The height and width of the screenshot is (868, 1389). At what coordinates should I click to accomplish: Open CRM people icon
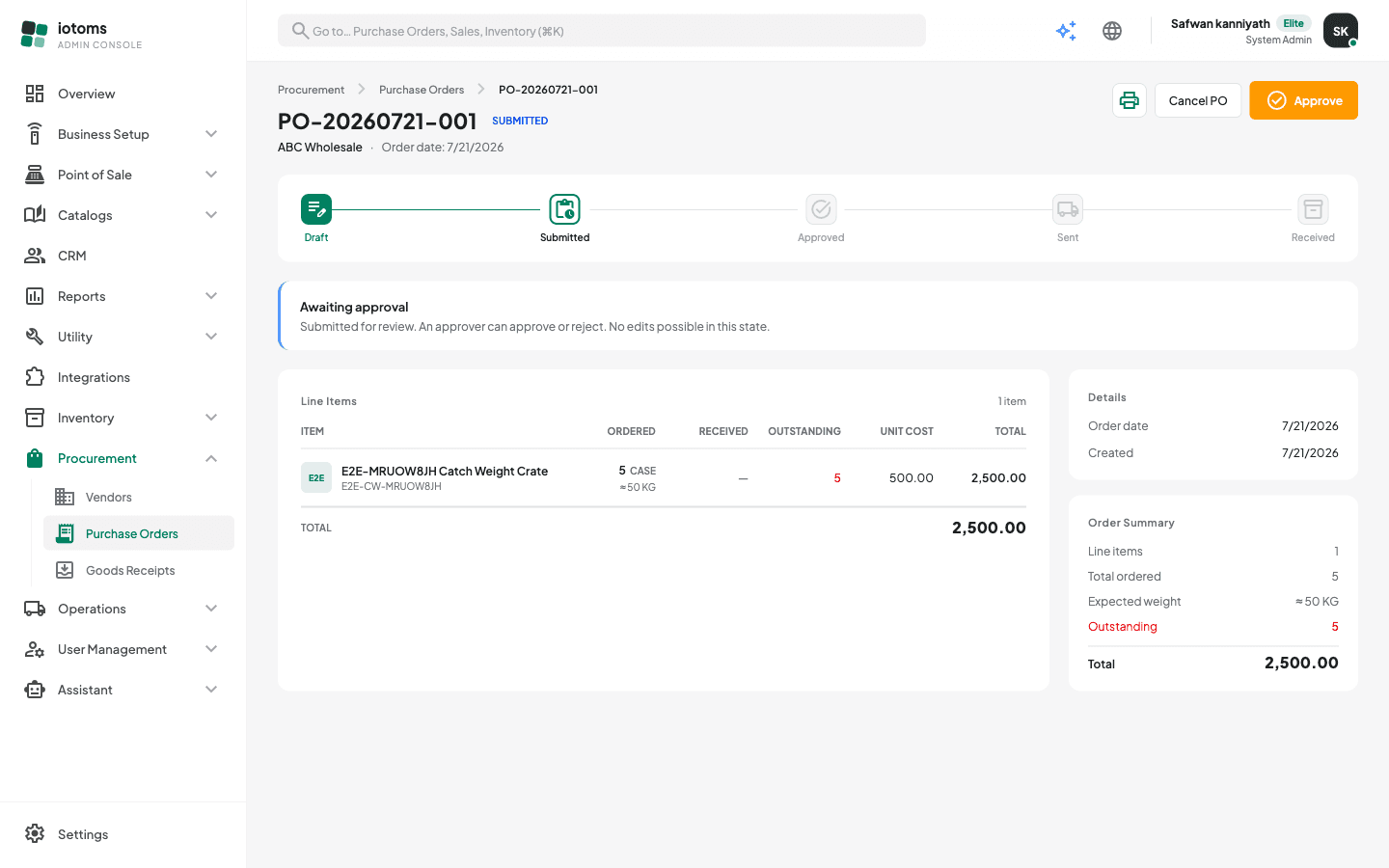tap(35, 256)
